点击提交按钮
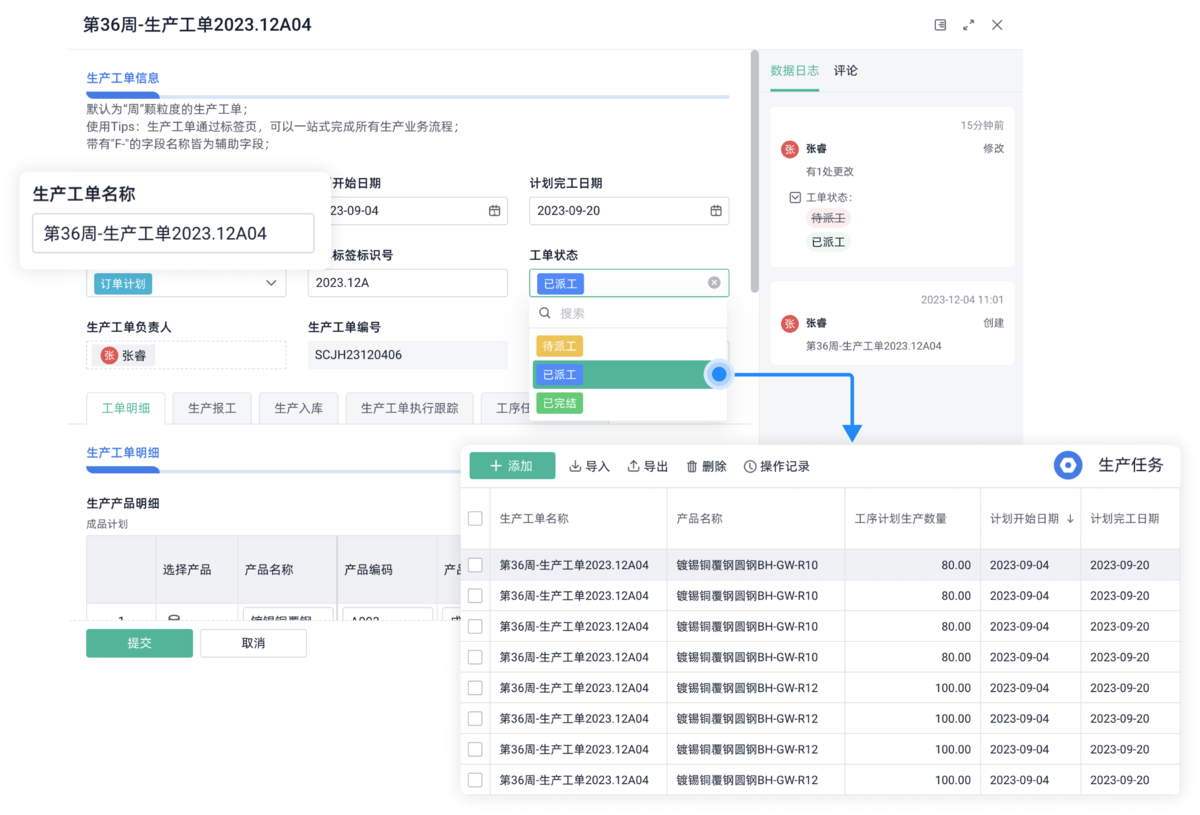Image resolution: width=1200 pixels, height=815 pixels. click(x=139, y=643)
